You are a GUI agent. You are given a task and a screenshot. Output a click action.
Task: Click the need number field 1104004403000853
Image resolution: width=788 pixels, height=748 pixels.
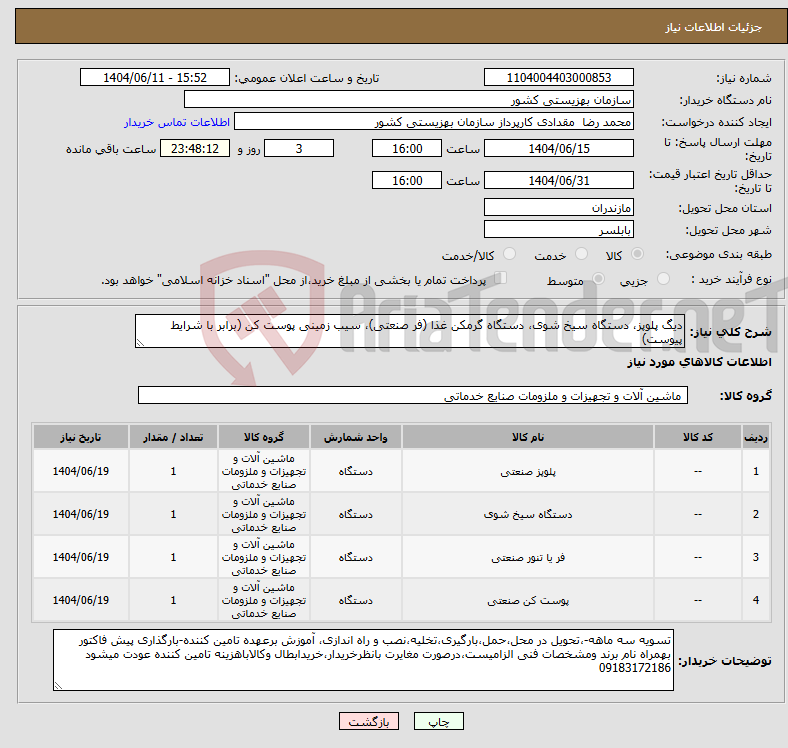click(x=559, y=77)
